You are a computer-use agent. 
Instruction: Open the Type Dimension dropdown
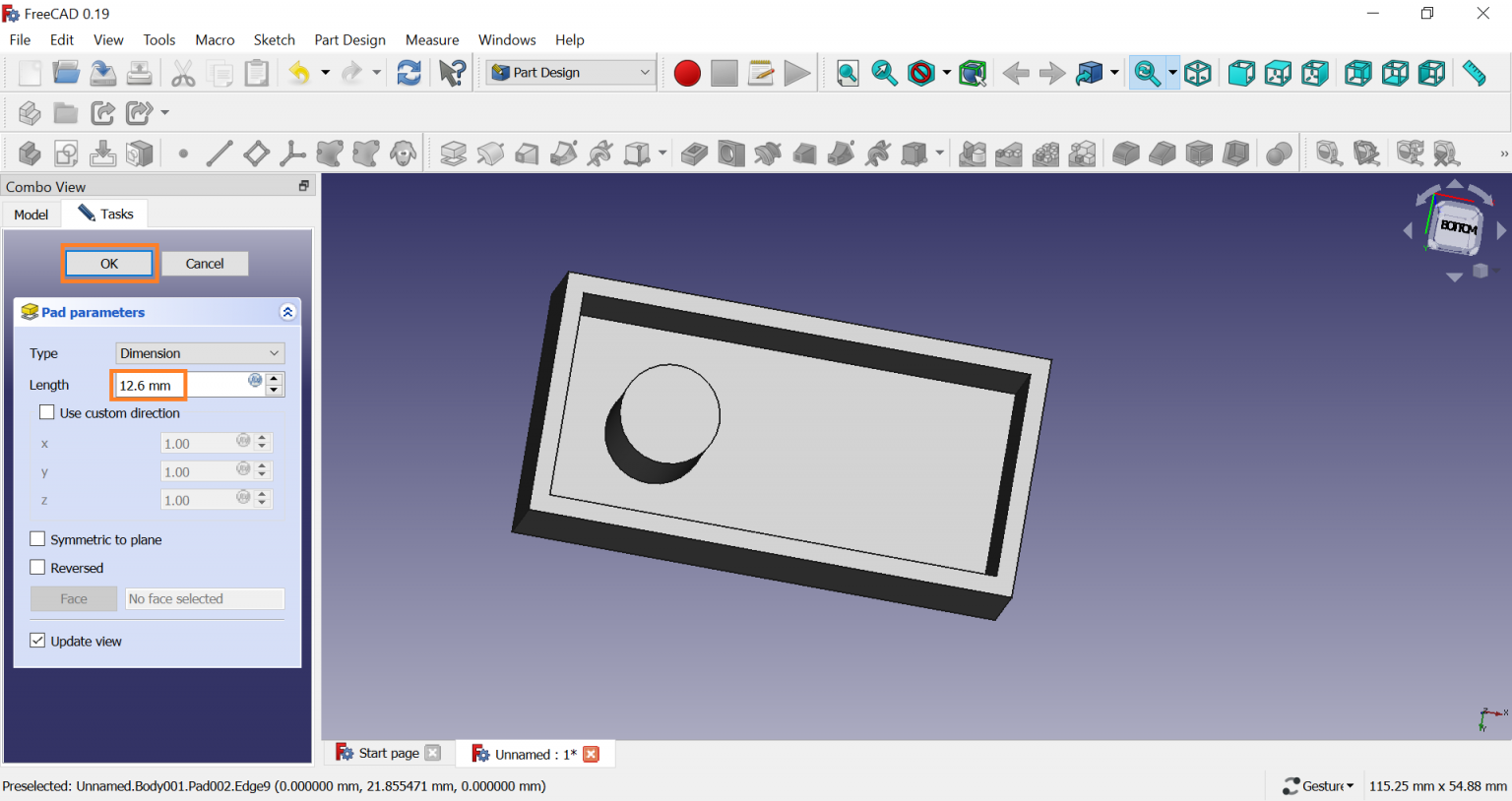point(200,353)
